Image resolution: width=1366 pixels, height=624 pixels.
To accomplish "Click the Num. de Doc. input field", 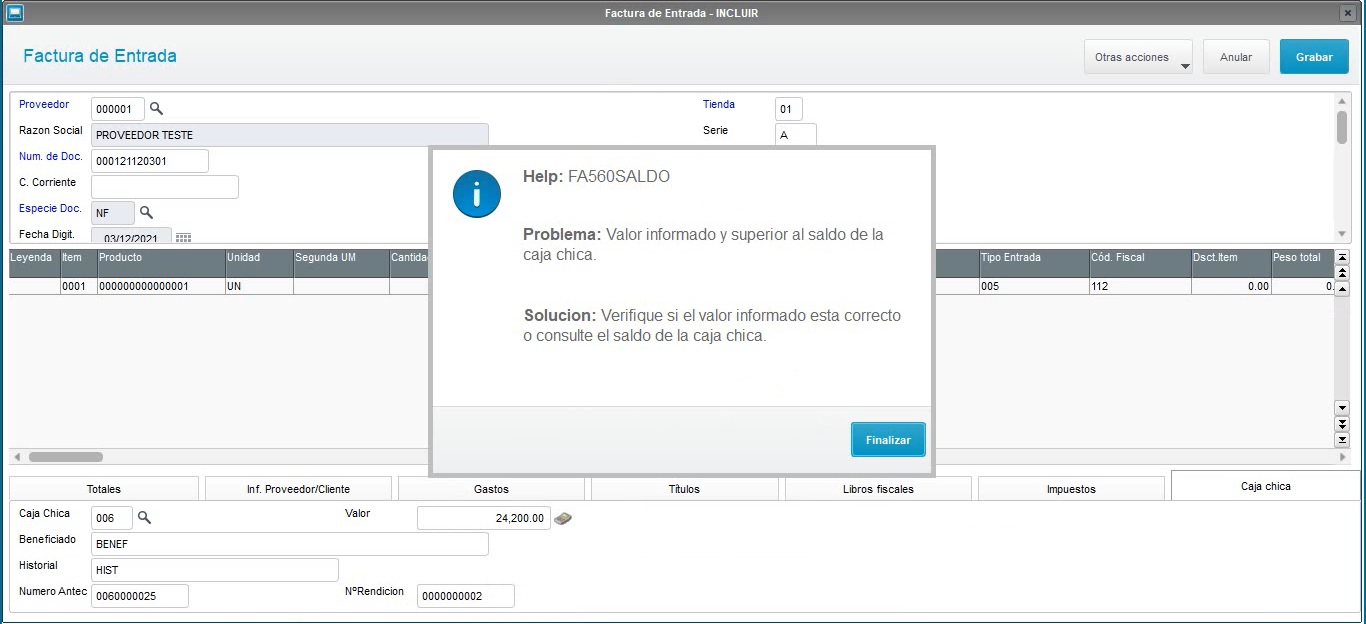I will click(x=150, y=161).
